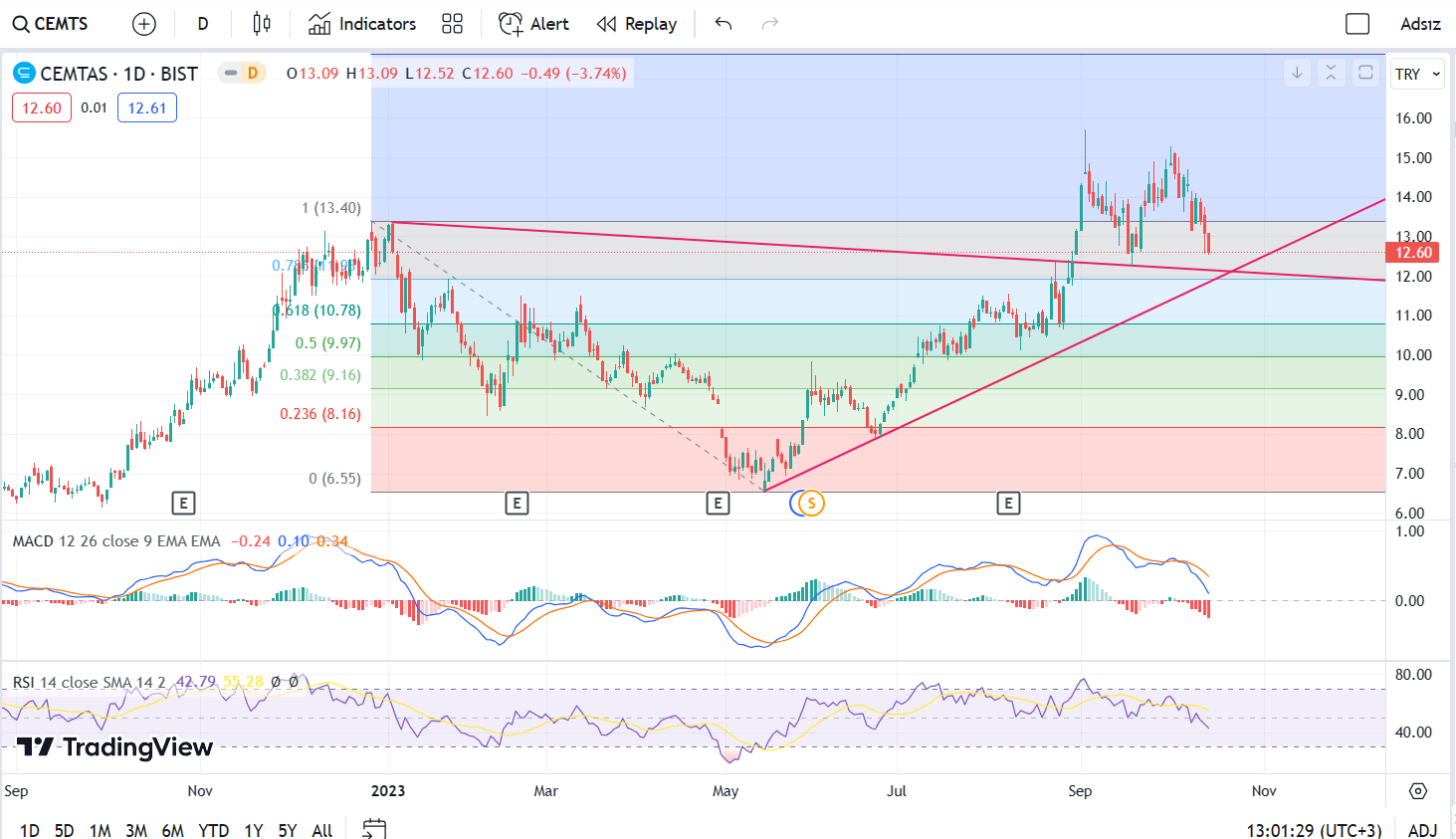The width and height of the screenshot is (1456, 839).
Task: Create an Alert
Action: tap(533, 24)
